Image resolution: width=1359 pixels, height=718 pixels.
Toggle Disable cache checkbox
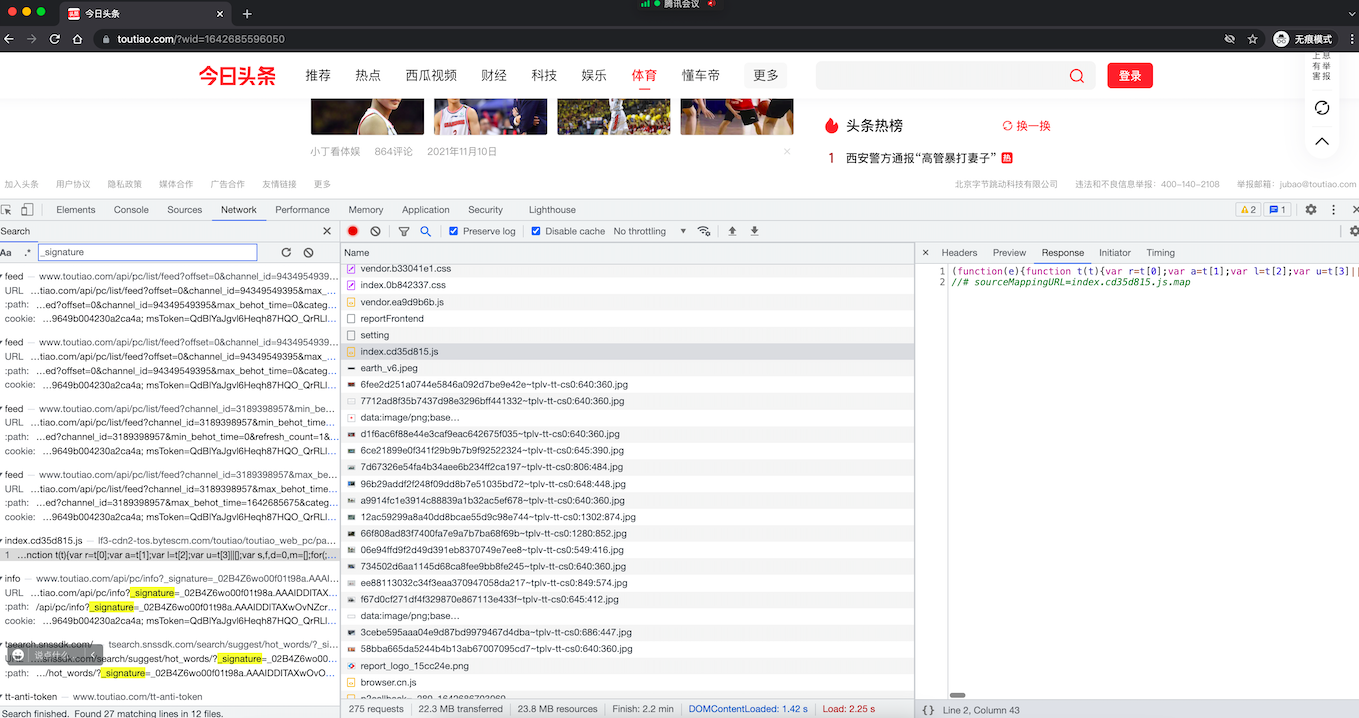coord(536,231)
